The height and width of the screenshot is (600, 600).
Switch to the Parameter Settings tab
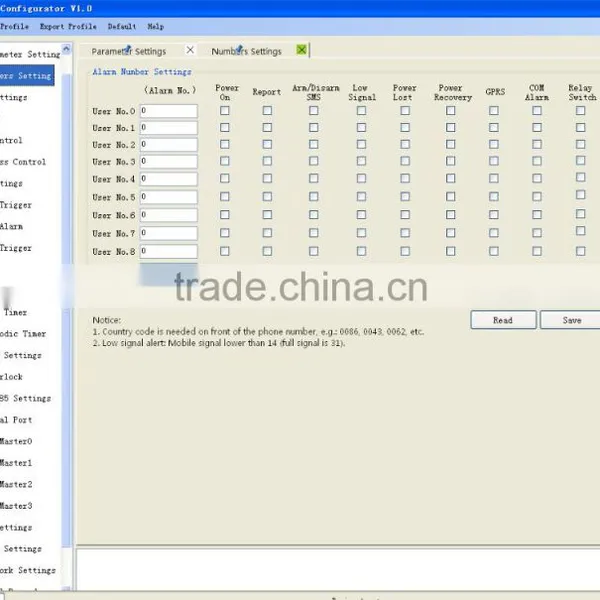(x=129, y=51)
